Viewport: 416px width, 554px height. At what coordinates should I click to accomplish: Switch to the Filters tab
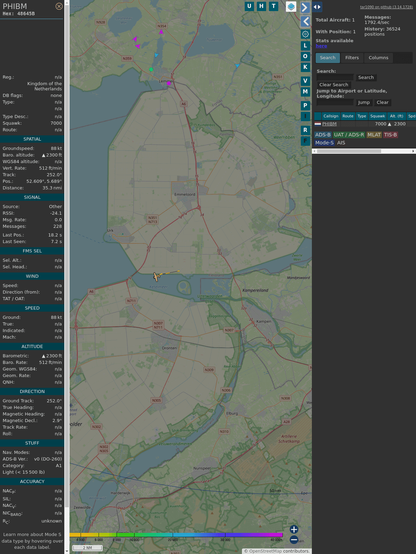tap(352, 58)
